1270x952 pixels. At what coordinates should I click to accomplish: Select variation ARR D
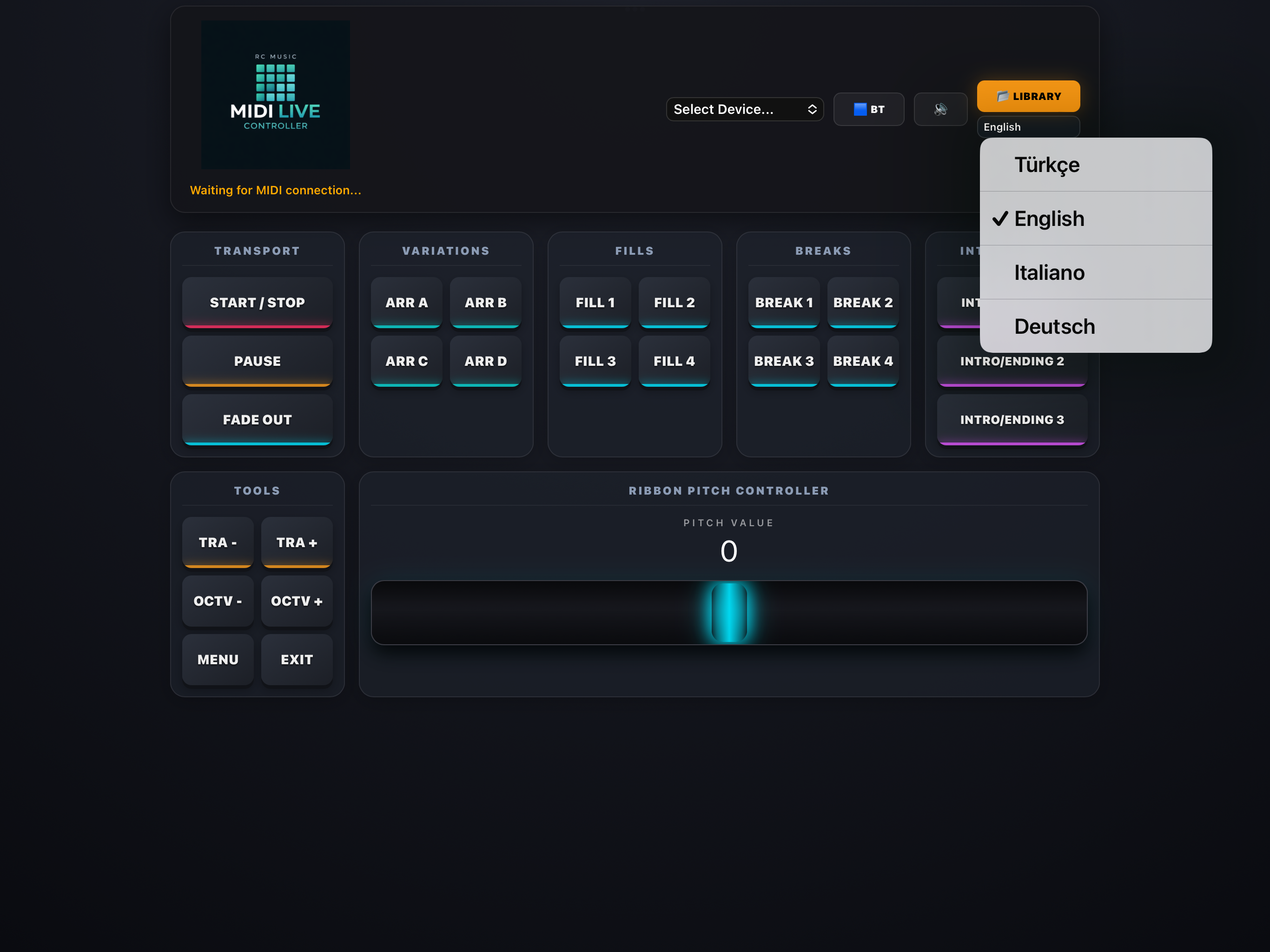(x=486, y=361)
